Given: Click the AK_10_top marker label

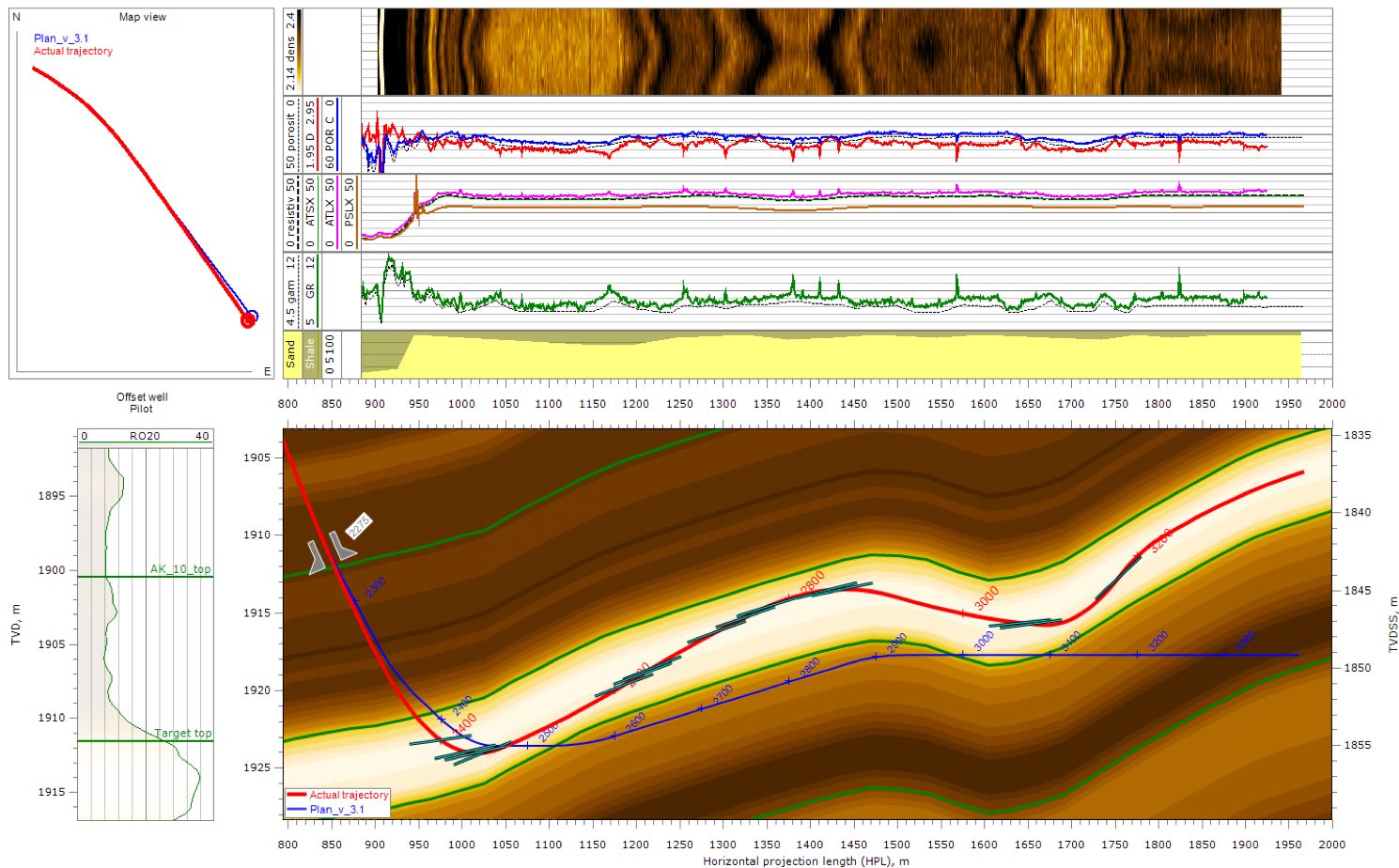Looking at the screenshot, I should click(180, 569).
